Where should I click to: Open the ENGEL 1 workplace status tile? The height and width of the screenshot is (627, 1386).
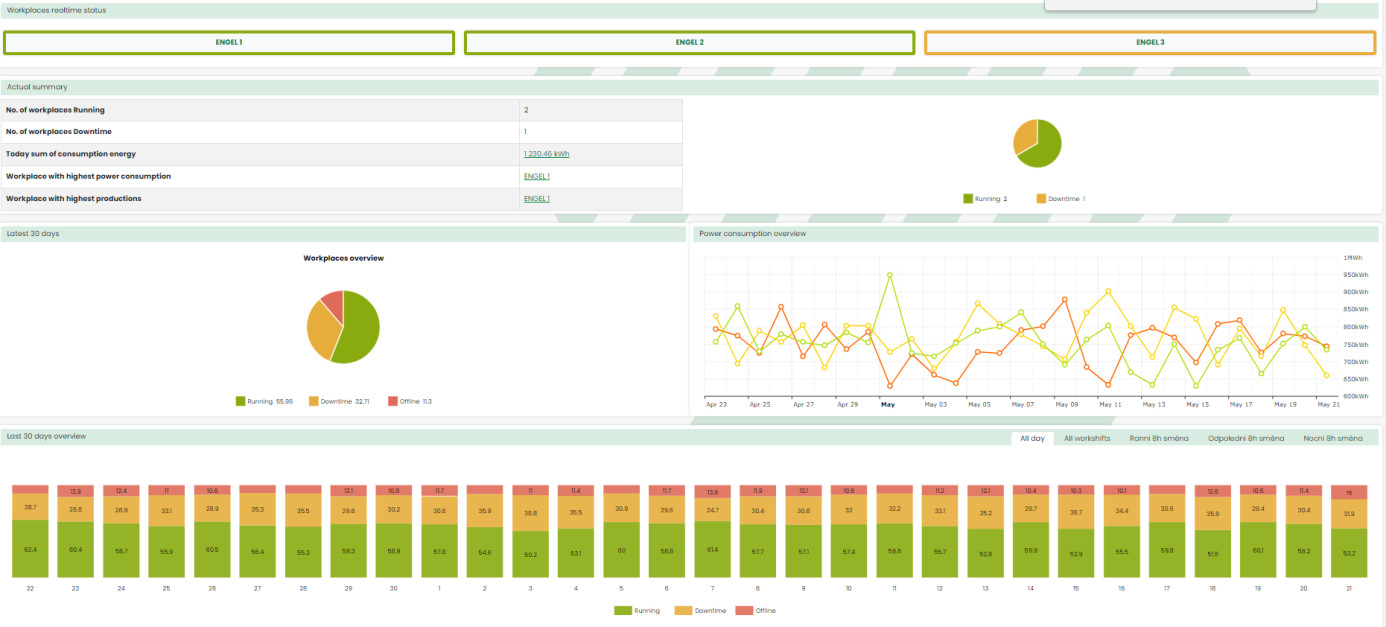click(x=229, y=43)
